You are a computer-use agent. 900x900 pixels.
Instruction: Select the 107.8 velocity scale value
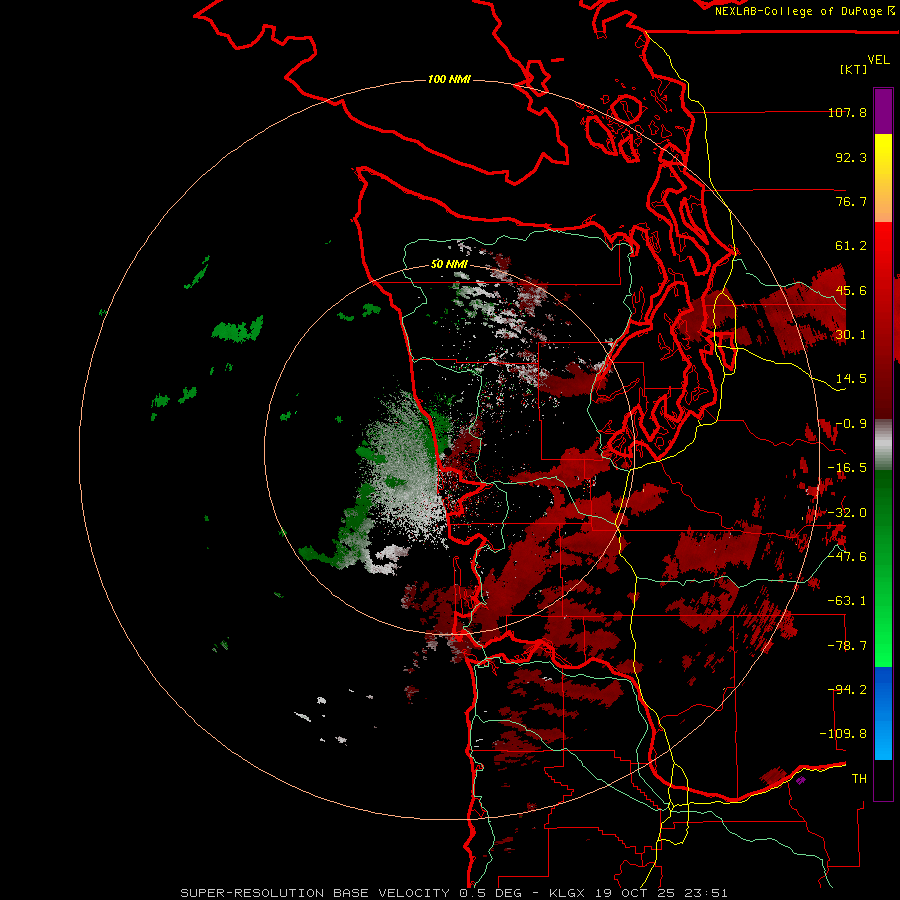847,112
